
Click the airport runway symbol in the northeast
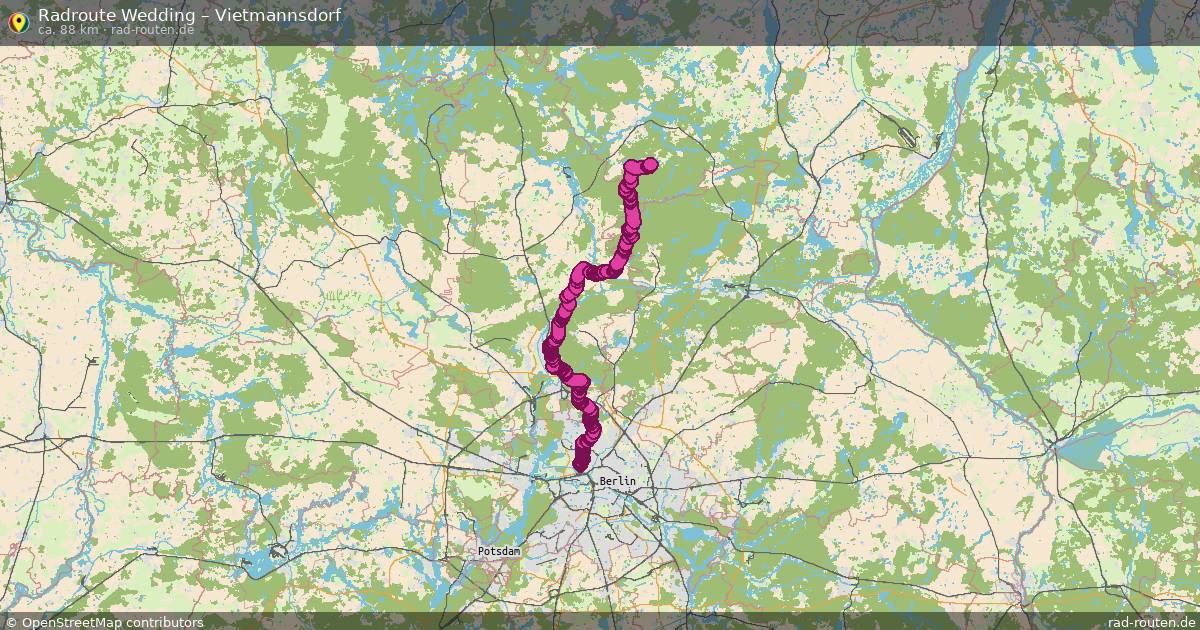tap(905, 136)
